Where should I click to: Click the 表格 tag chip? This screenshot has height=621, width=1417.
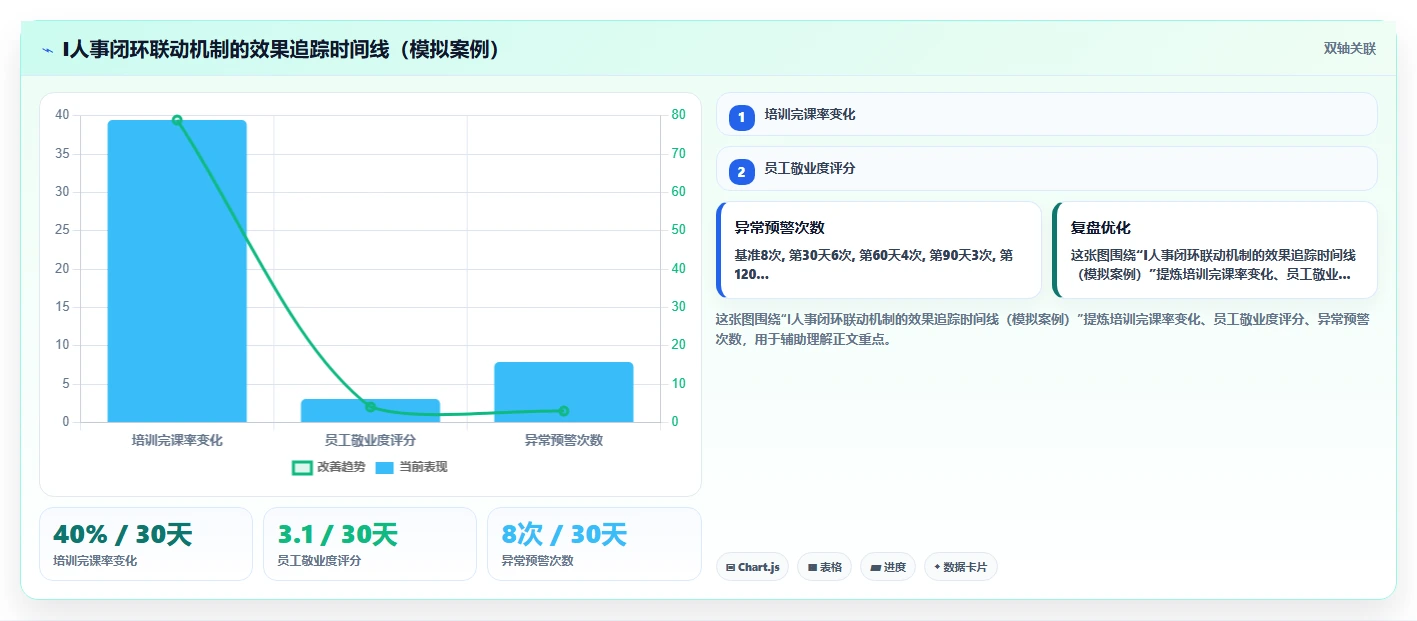pyautogui.click(x=824, y=567)
